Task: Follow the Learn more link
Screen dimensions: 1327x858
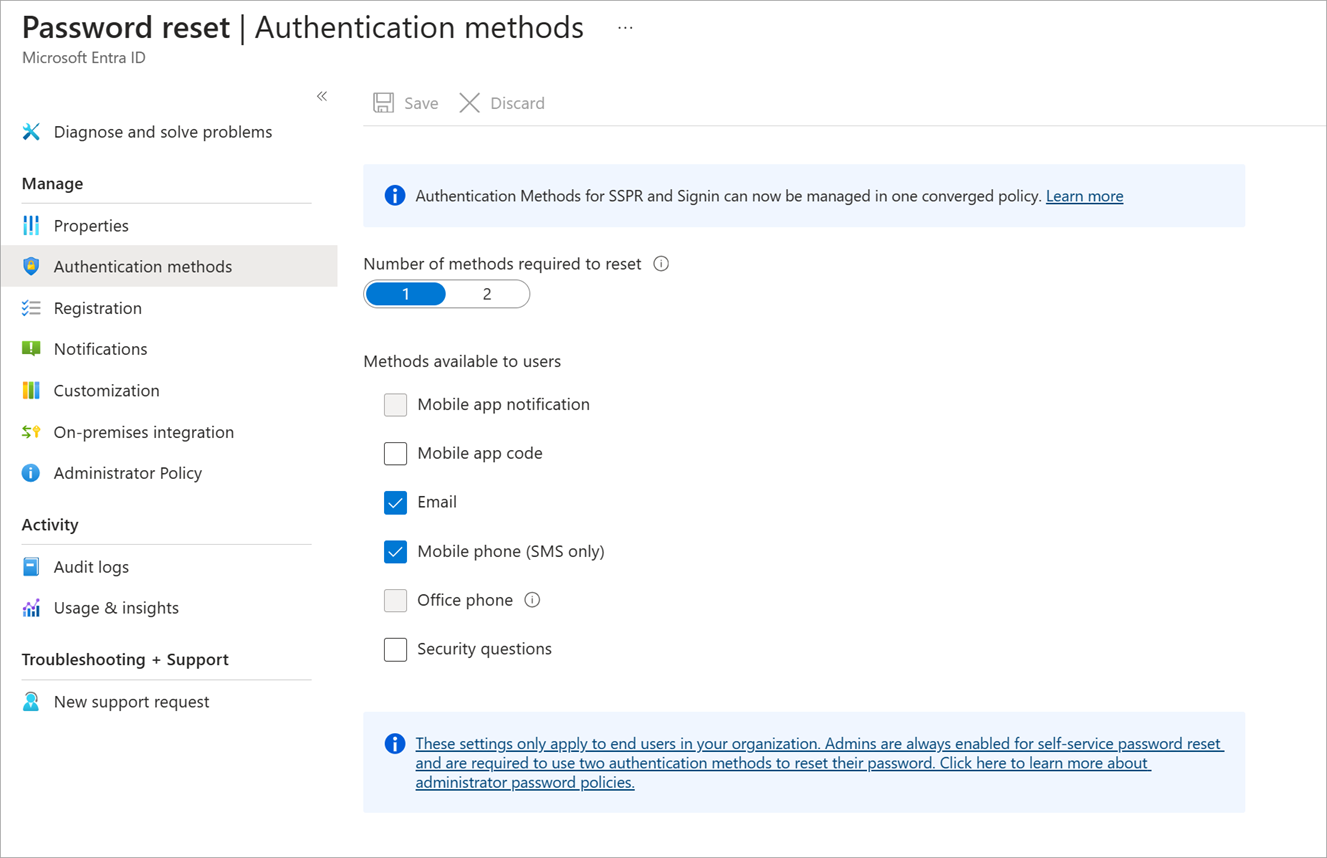Action: tap(1084, 196)
